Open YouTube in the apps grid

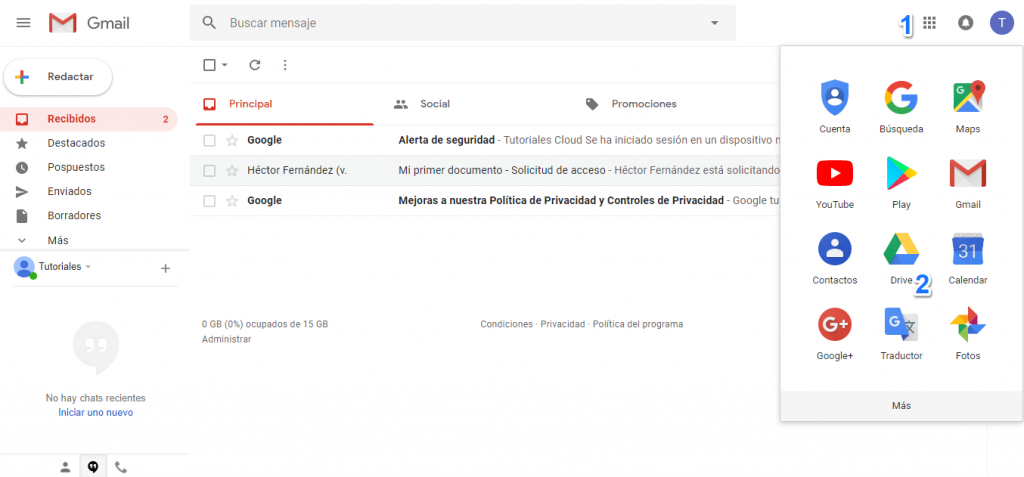point(834,174)
